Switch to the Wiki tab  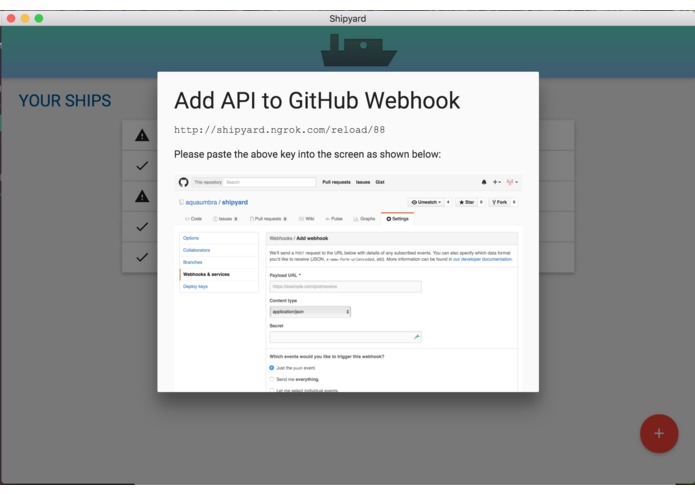[307, 219]
